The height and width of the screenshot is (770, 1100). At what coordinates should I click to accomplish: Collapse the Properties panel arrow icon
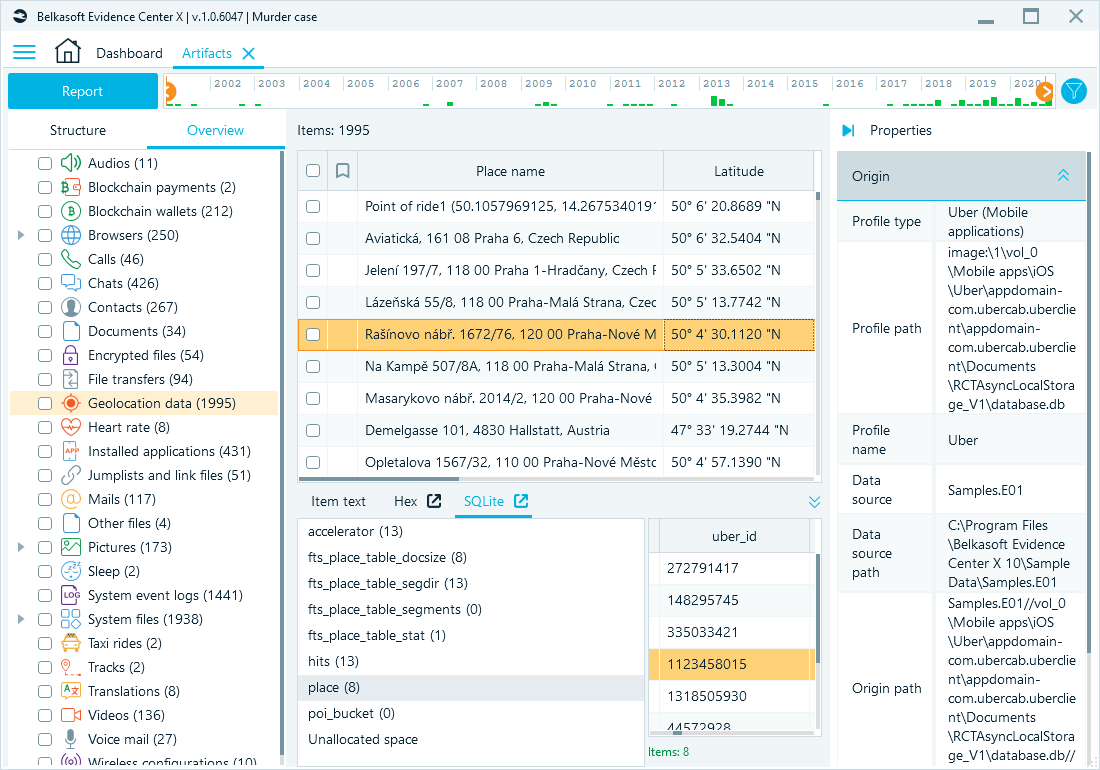pos(848,130)
